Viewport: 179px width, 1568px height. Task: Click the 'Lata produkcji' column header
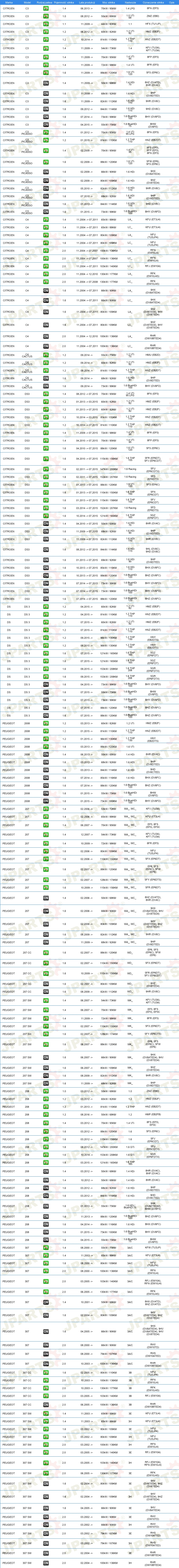pos(87,3)
